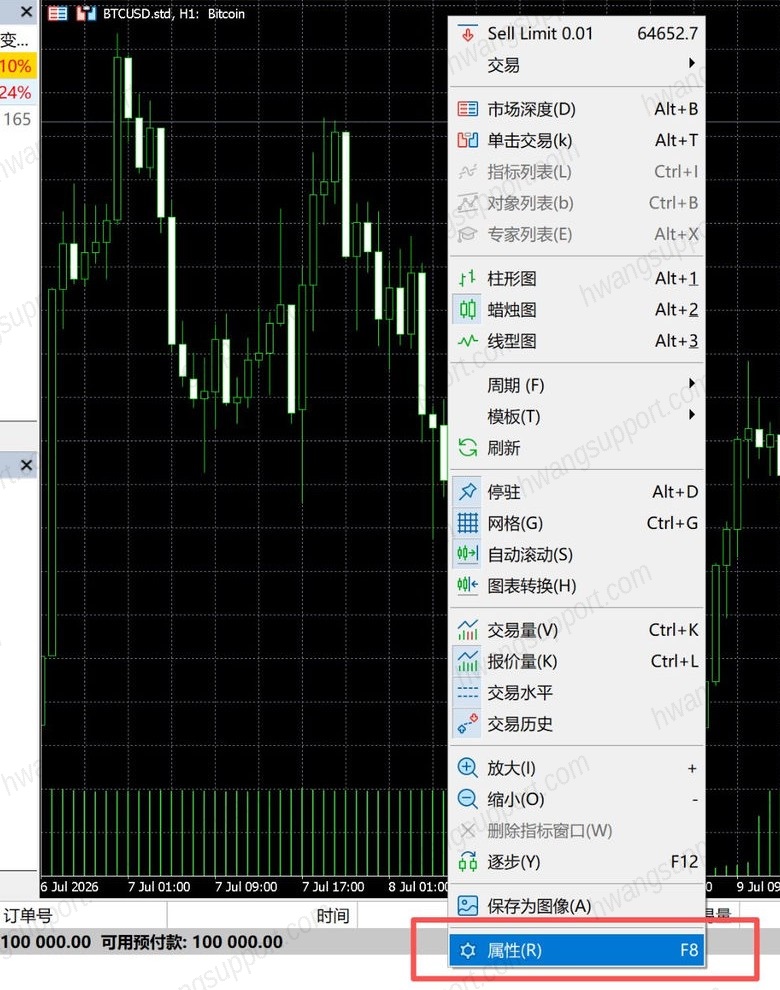Click the 6 Jul 2026 date axis label
Viewport: 780px width, 990px height.
tap(69, 886)
